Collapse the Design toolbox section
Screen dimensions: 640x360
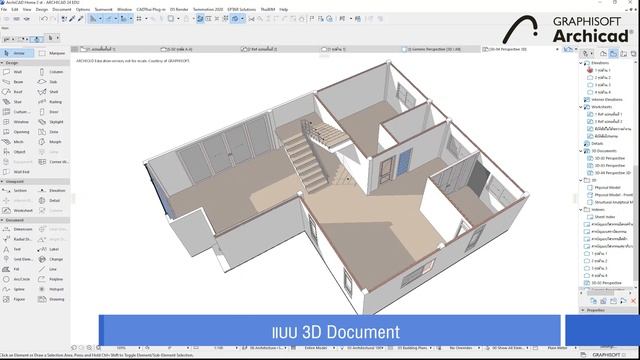2,63
